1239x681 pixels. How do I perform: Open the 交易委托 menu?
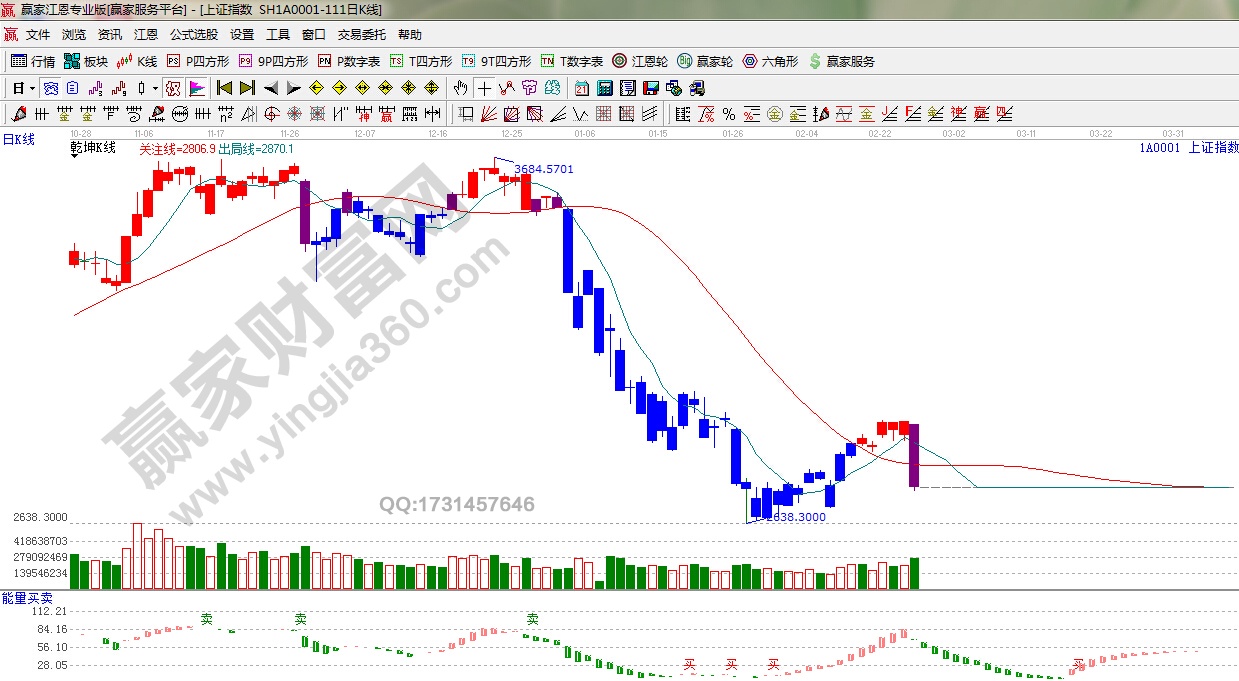pyautogui.click(x=361, y=34)
